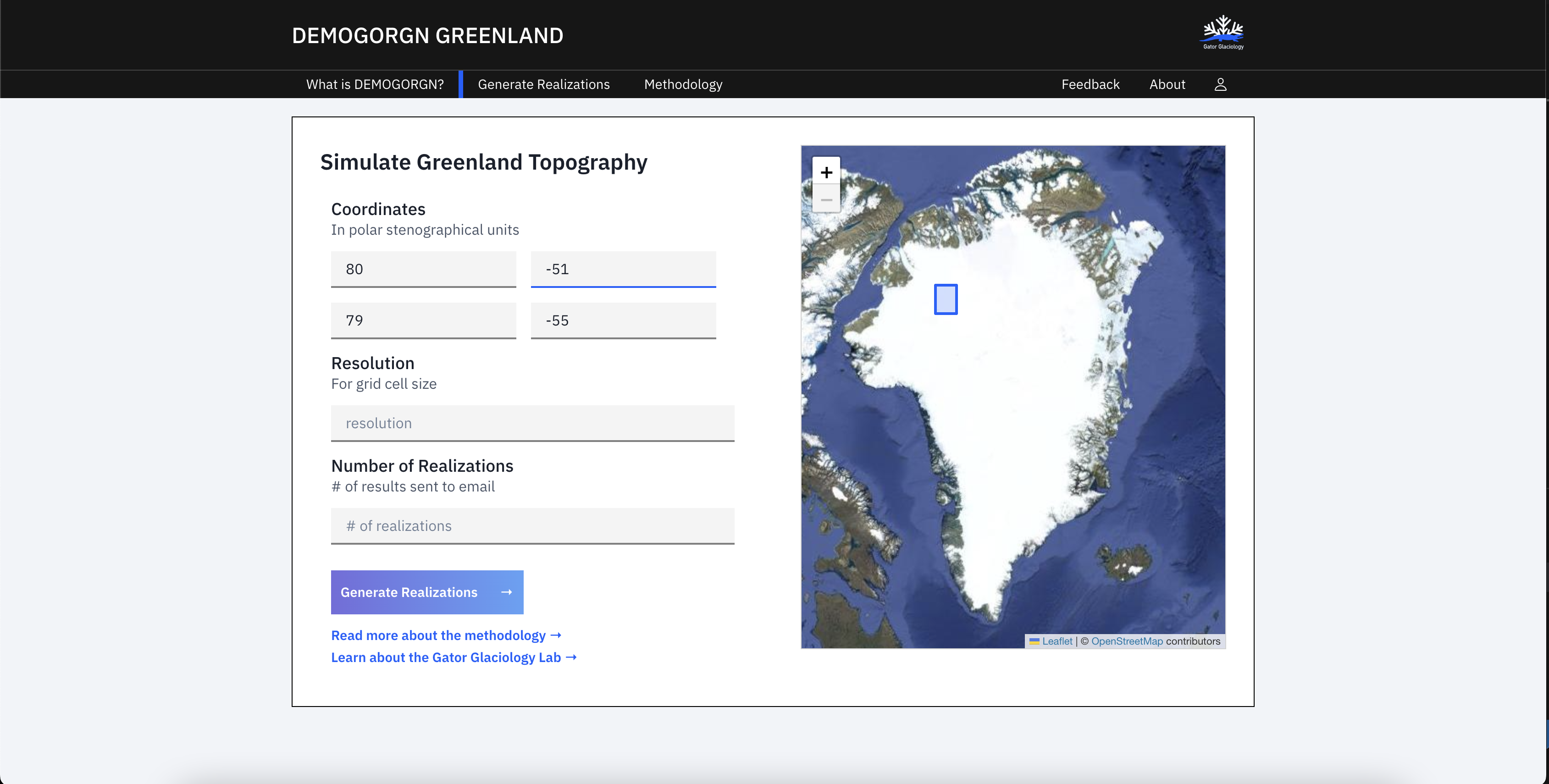This screenshot has width=1549, height=784.
Task: Open the About page
Action: point(1167,85)
